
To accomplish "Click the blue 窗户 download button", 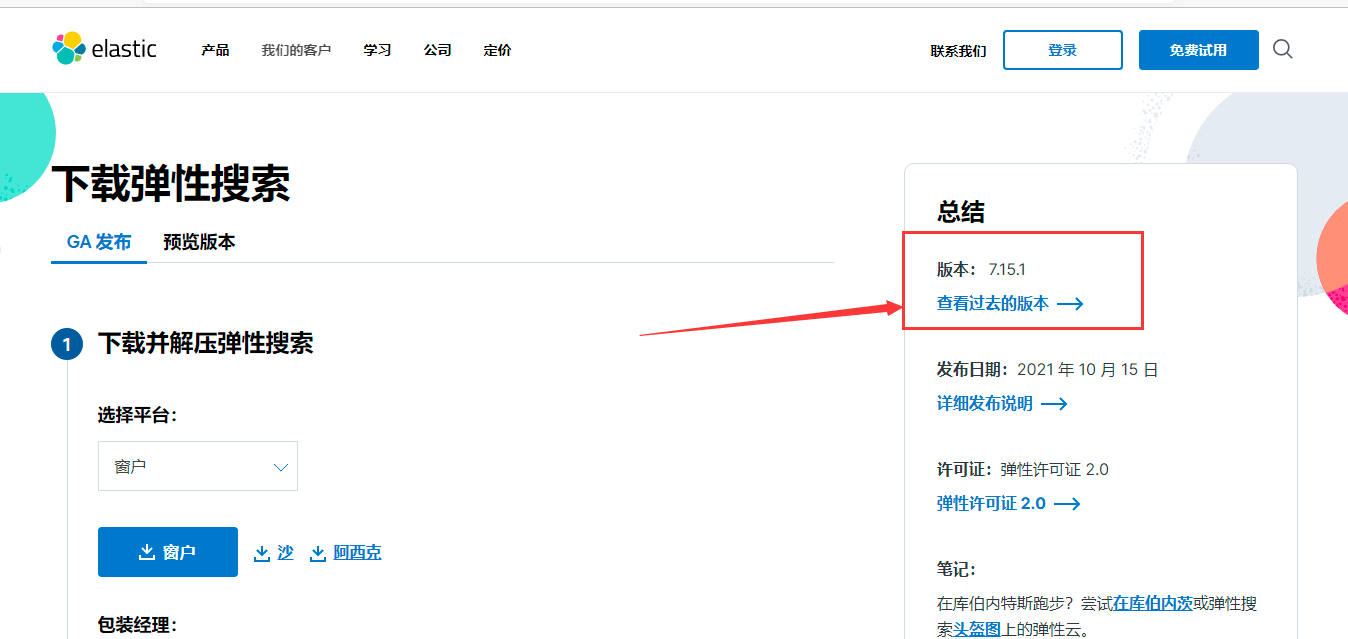I will pyautogui.click(x=168, y=552).
